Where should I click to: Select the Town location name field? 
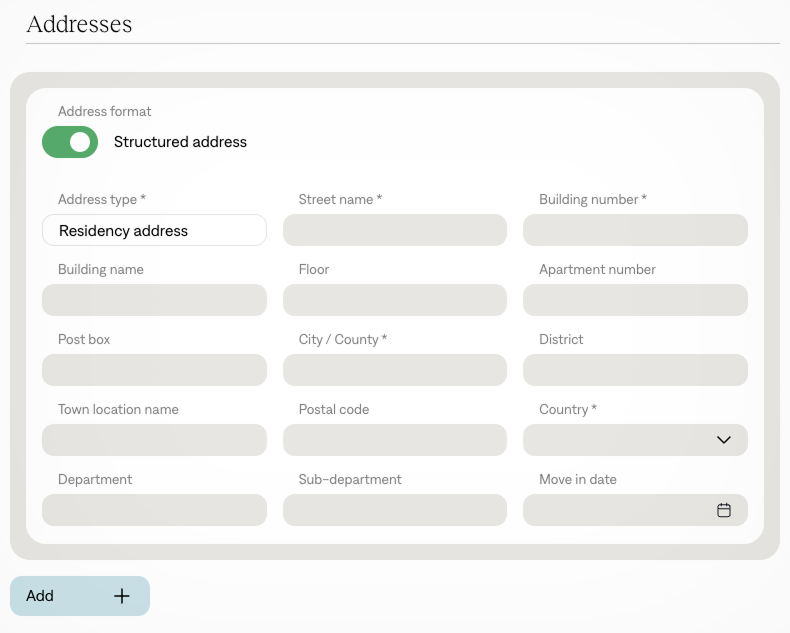point(154,440)
